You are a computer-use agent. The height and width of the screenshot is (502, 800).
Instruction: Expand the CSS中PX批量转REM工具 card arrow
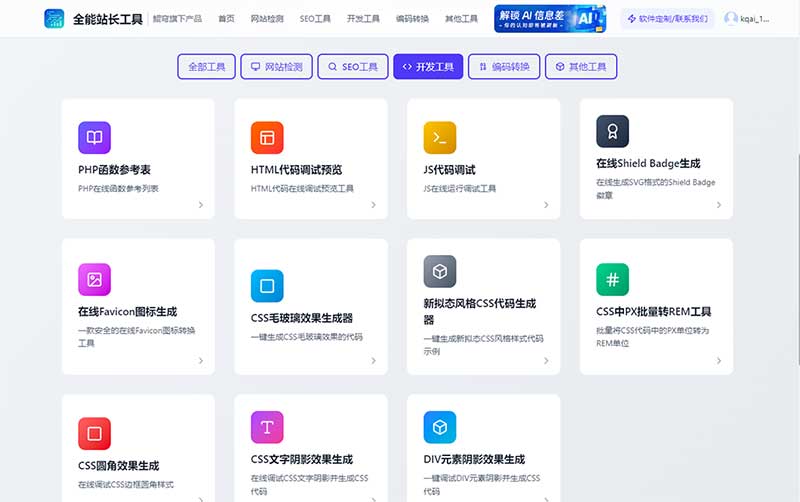pos(718,360)
